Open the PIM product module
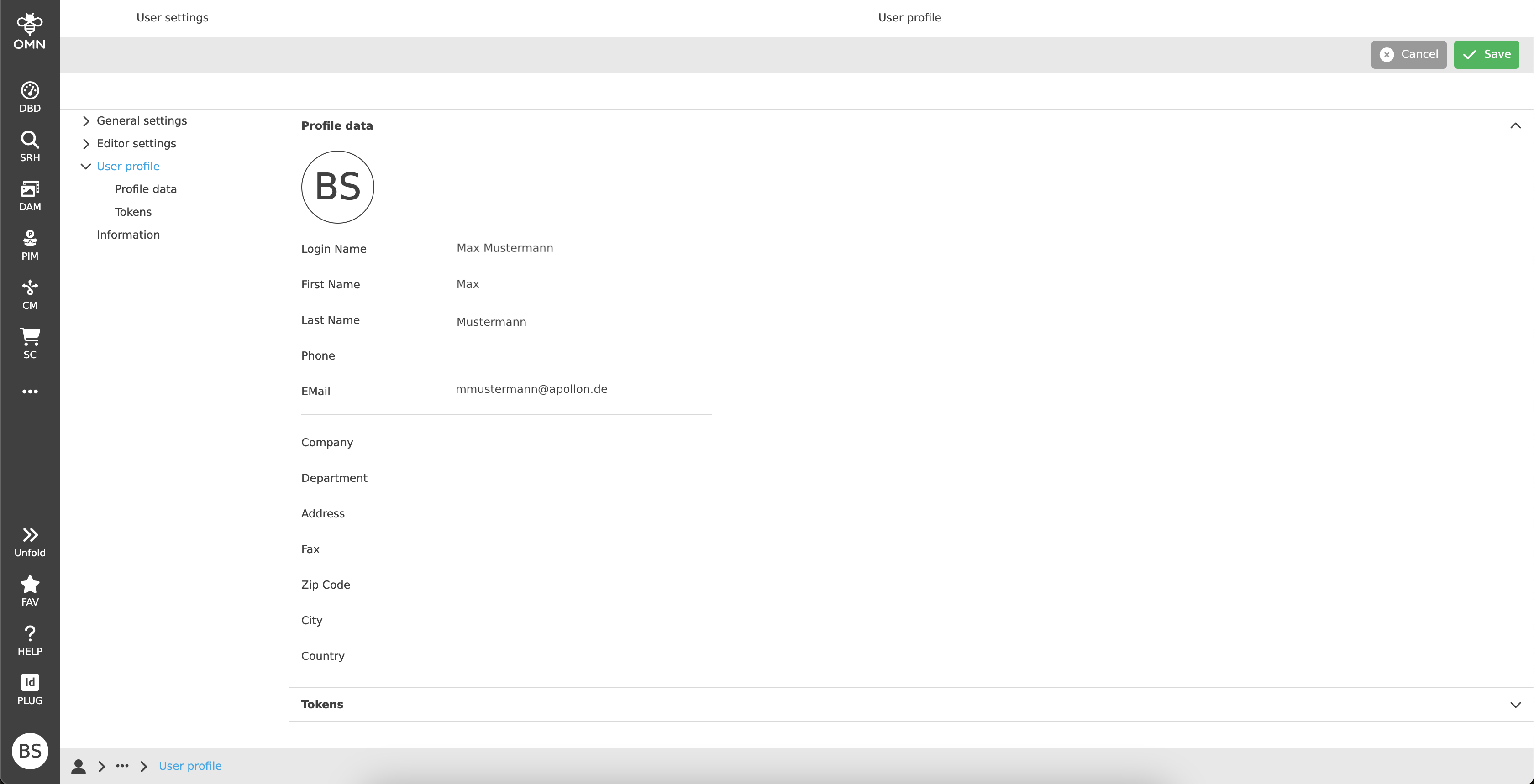 point(29,244)
